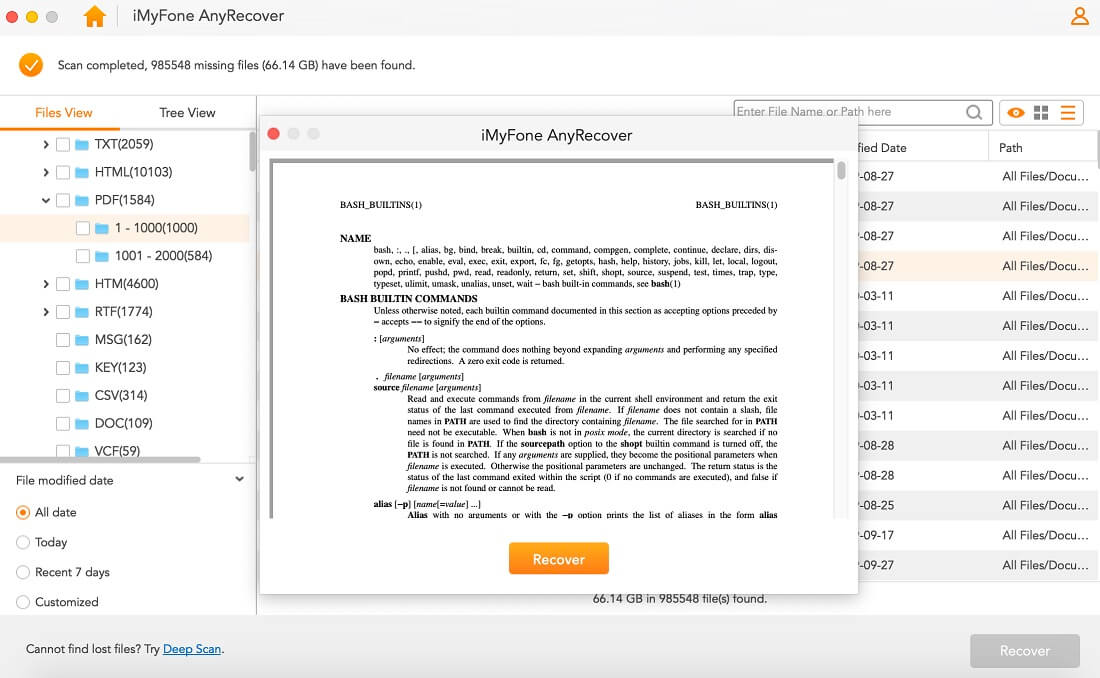The image size is (1100, 678).
Task: Check the 1 - 1000(1000) folder checkbox
Action: pos(85,227)
